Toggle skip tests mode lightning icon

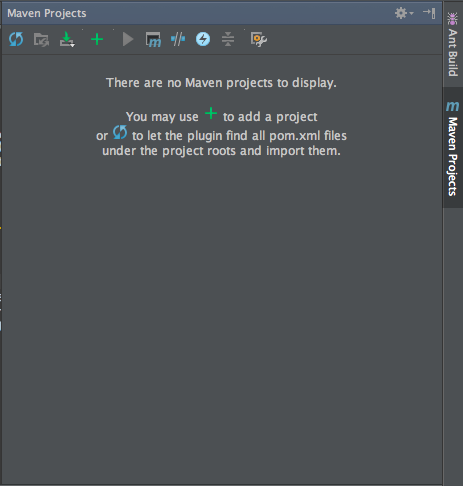tap(203, 39)
